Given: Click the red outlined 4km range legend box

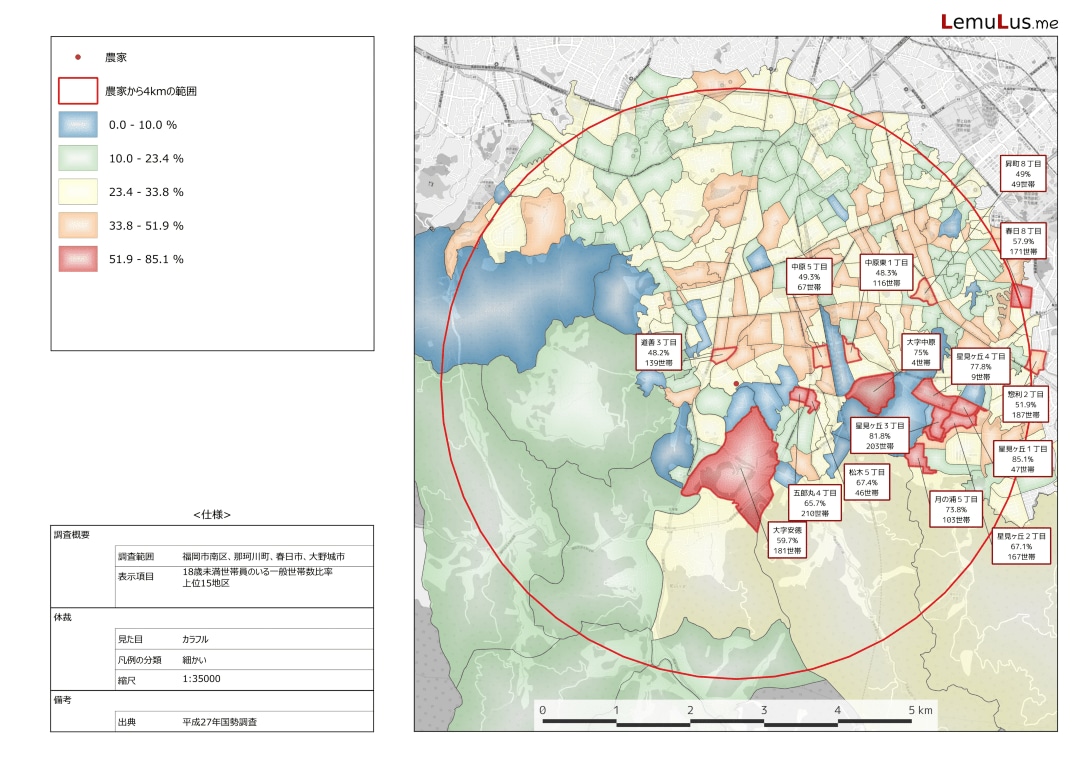Looking at the screenshot, I should tap(78, 91).
